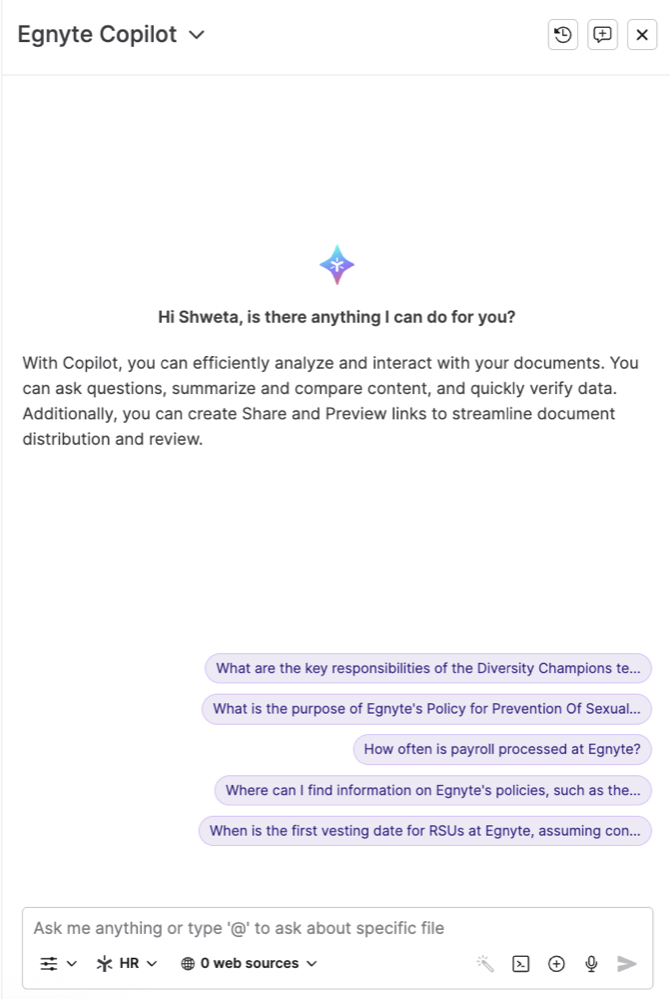670x999 pixels.
Task: Open the prompt library terminal icon
Action: point(521,963)
